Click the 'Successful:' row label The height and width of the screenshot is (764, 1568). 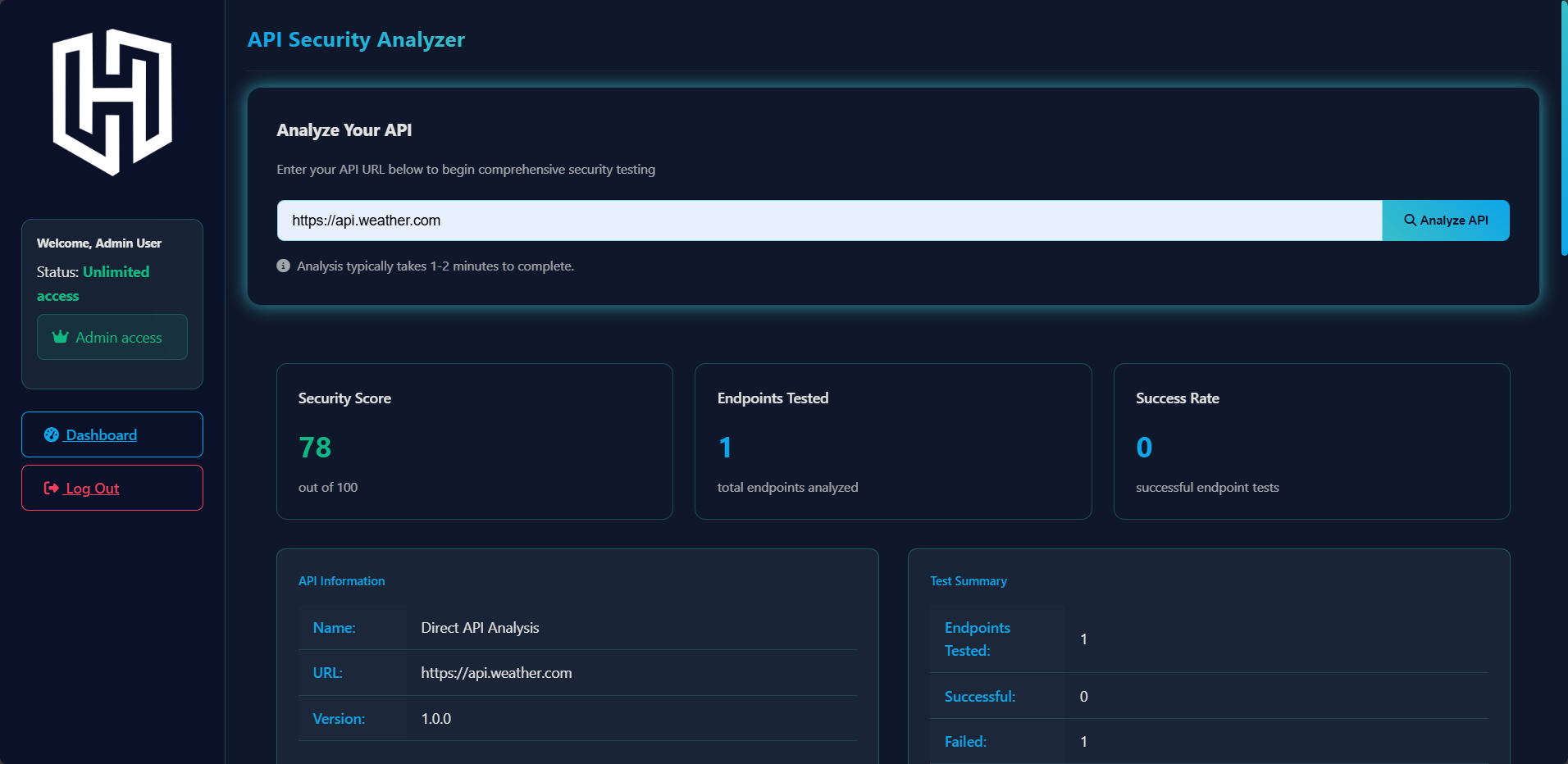pos(980,697)
